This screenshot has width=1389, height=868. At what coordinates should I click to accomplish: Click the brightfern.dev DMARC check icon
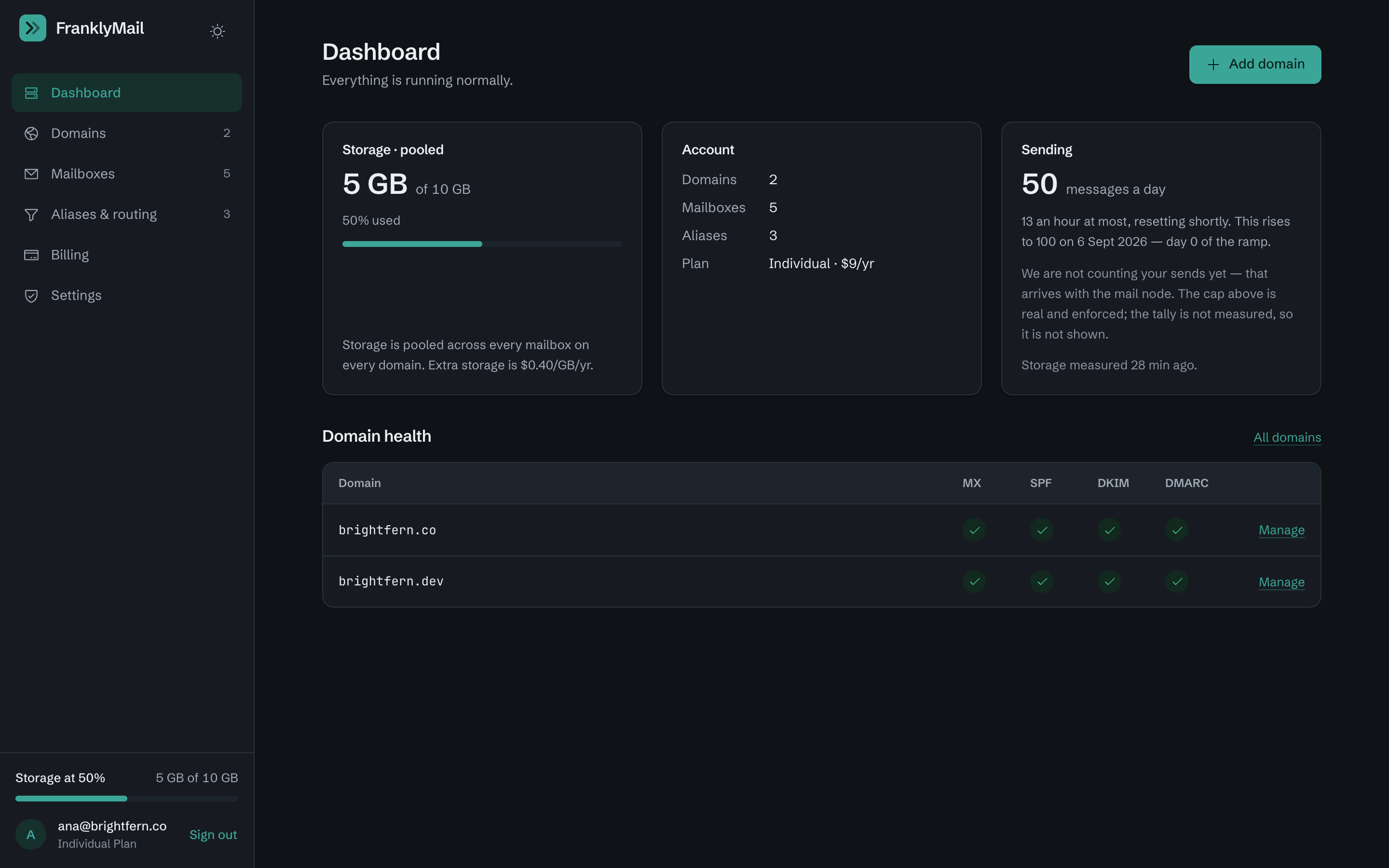point(1177,582)
